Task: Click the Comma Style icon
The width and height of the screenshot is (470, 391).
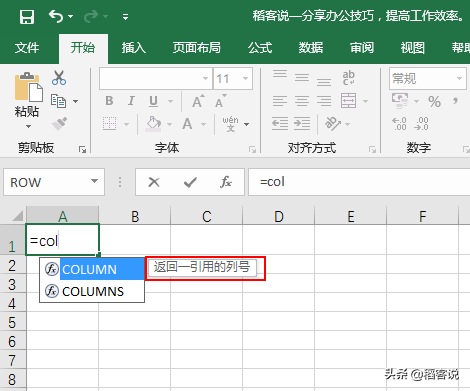Action: pyautogui.click(x=456, y=101)
